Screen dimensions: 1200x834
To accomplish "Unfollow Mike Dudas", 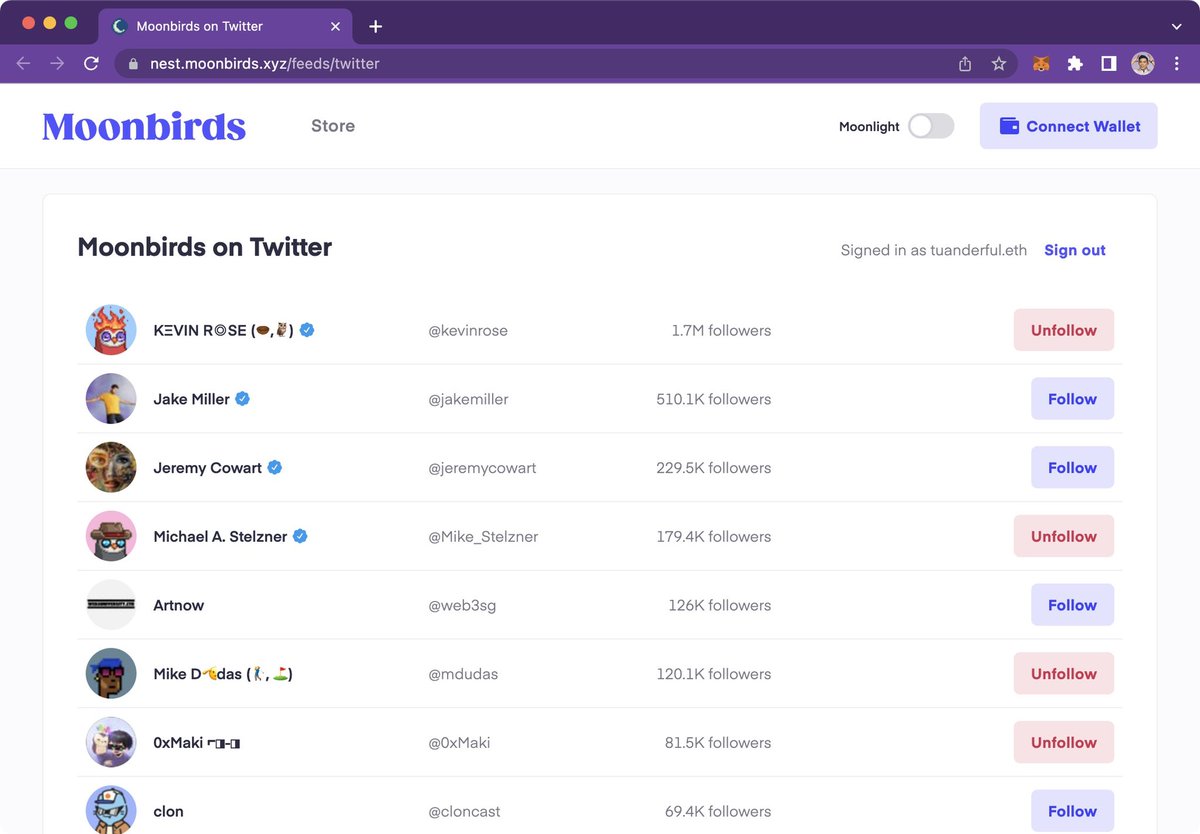I will pyautogui.click(x=1064, y=674).
